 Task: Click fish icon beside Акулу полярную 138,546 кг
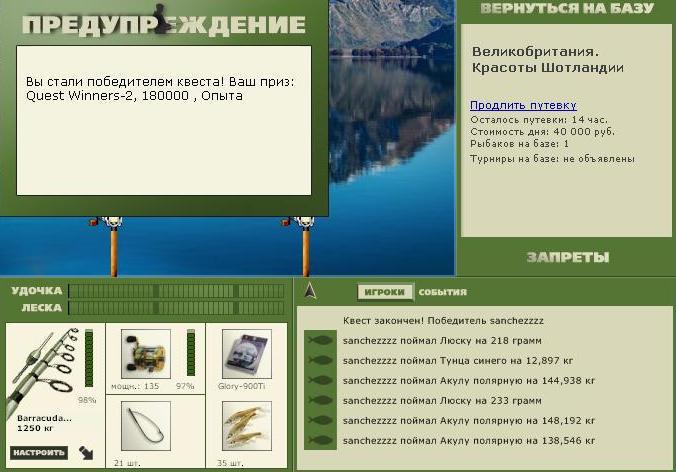pos(320,441)
